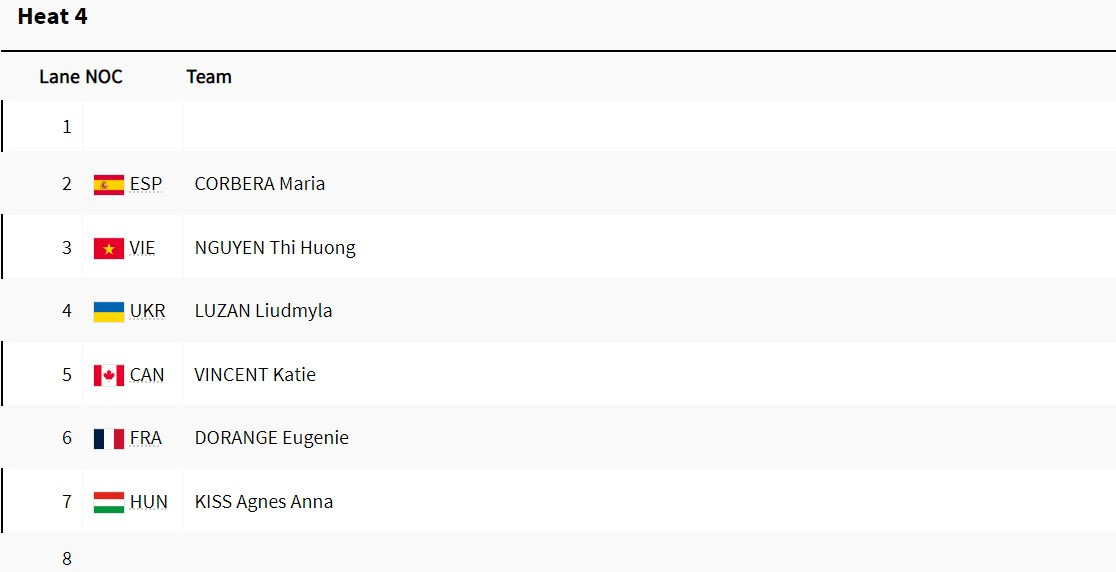The width and height of the screenshot is (1116, 572).
Task: Click the Canada flag icon
Action: (109, 375)
